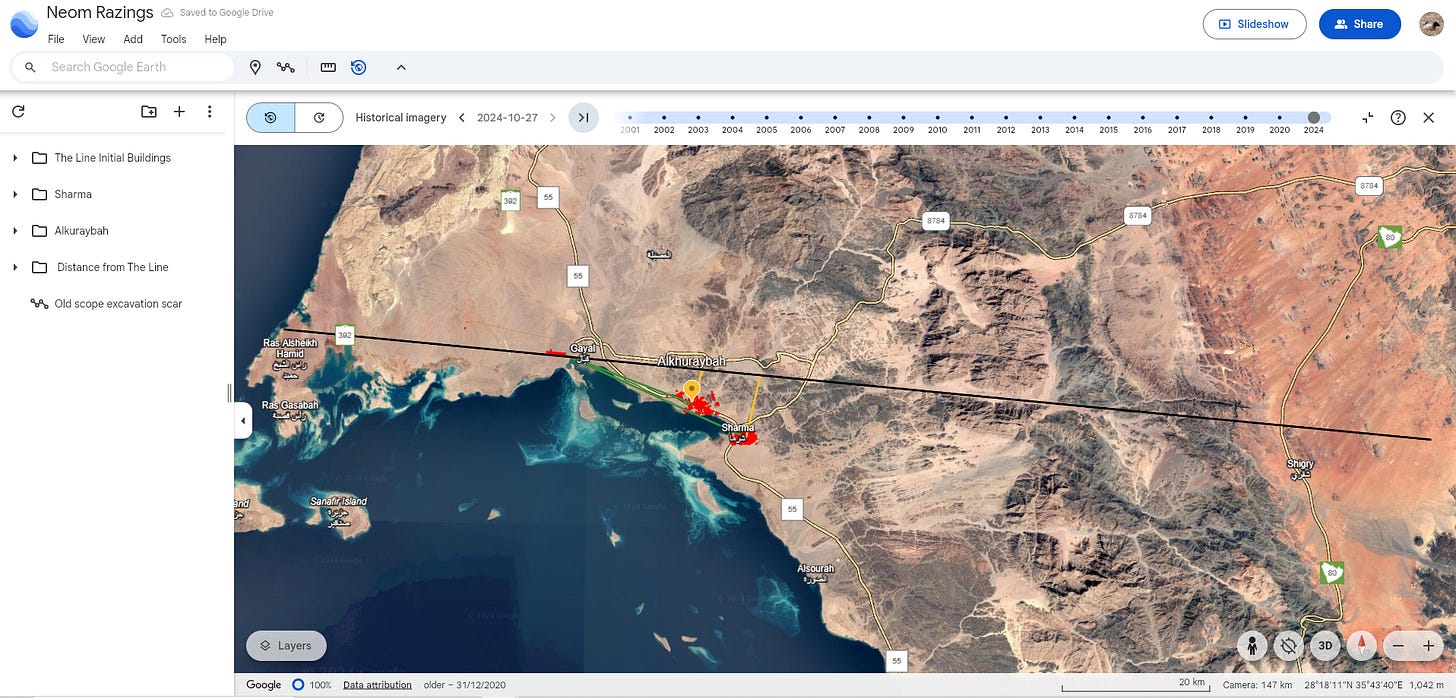The height and width of the screenshot is (698, 1456).
Task: Open the project three-dot overflow menu
Action: tap(209, 112)
